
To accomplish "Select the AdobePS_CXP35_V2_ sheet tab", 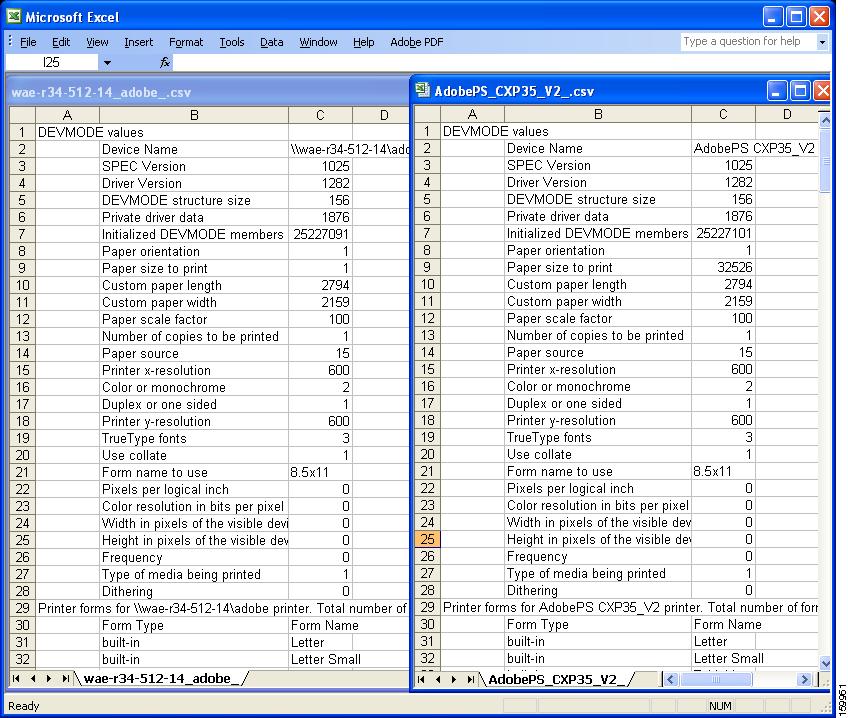I will tap(557, 679).
